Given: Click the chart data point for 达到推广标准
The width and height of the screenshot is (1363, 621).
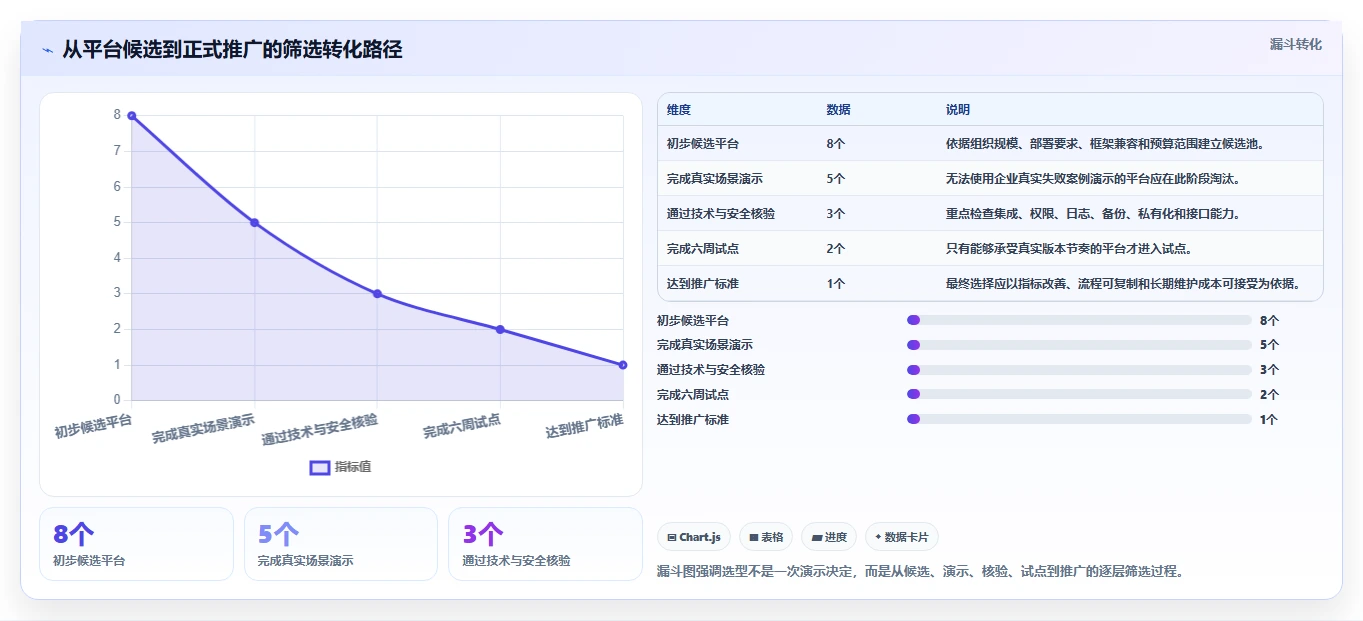Looking at the screenshot, I should click(622, 365).
